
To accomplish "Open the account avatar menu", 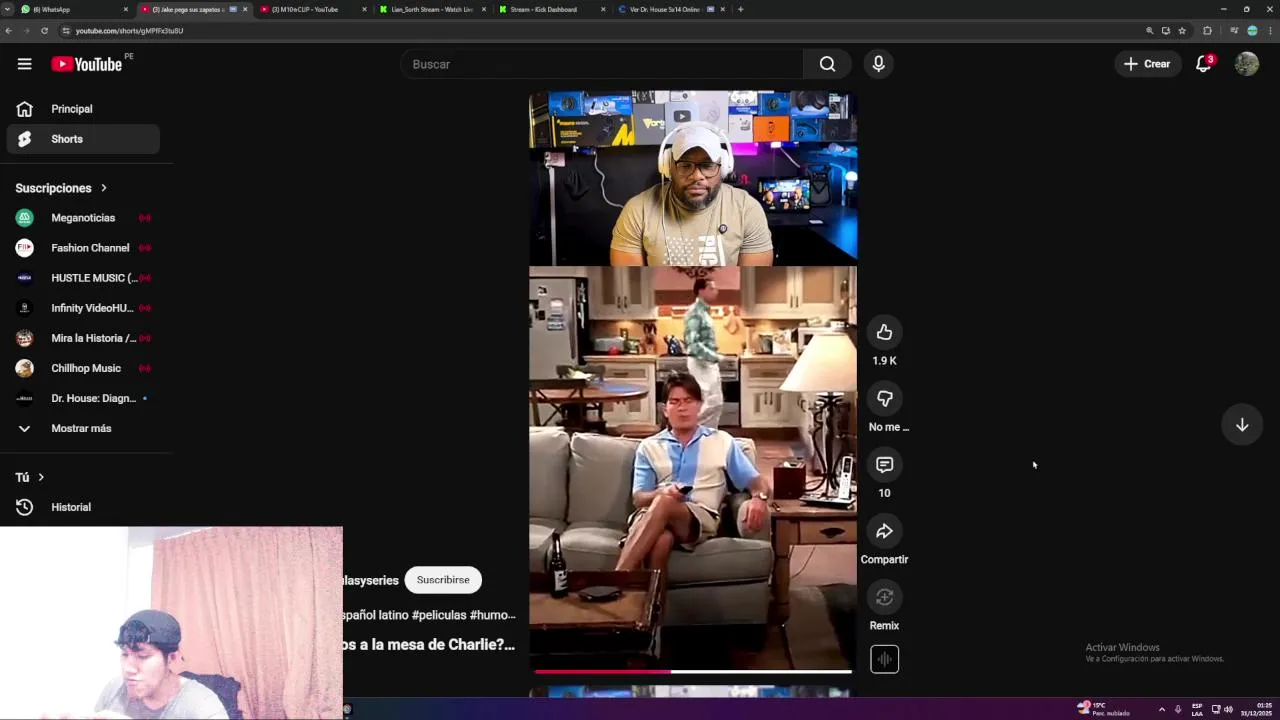I will tap(1246, 64).
